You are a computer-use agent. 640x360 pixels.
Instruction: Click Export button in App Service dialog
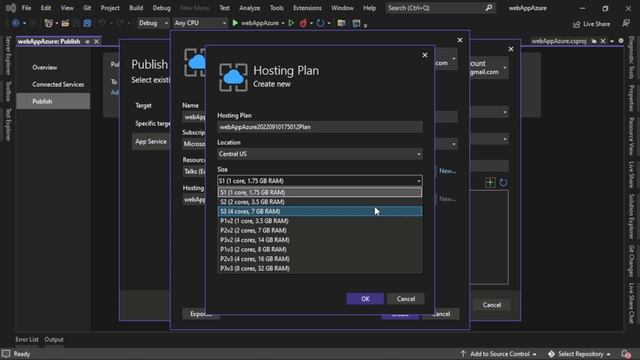(x=201, y=314)
